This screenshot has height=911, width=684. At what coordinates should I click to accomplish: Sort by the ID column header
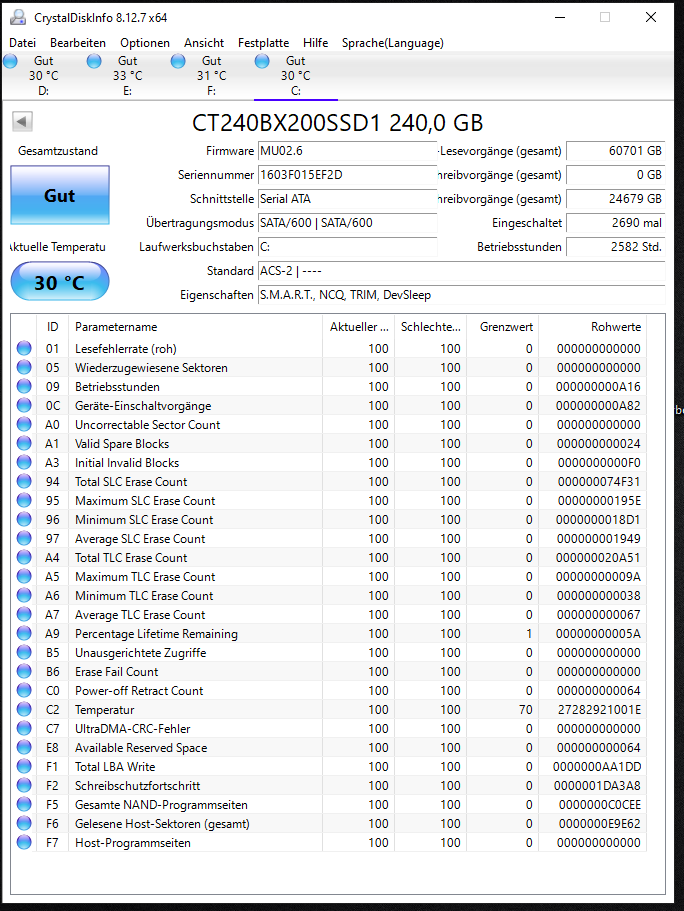[x=52, y=327]
